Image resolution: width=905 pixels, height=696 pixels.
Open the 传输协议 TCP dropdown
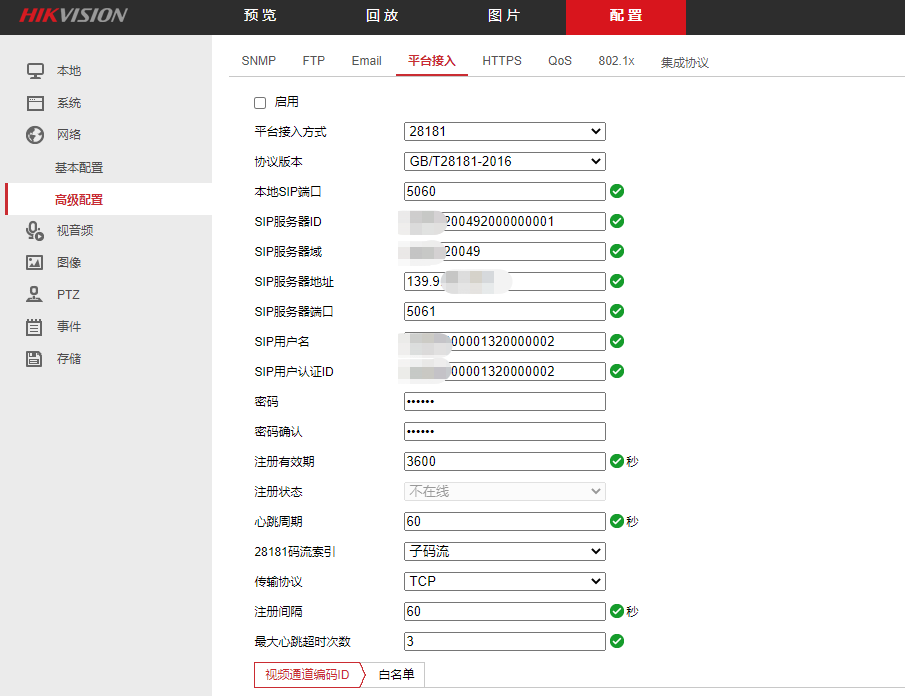504,582
